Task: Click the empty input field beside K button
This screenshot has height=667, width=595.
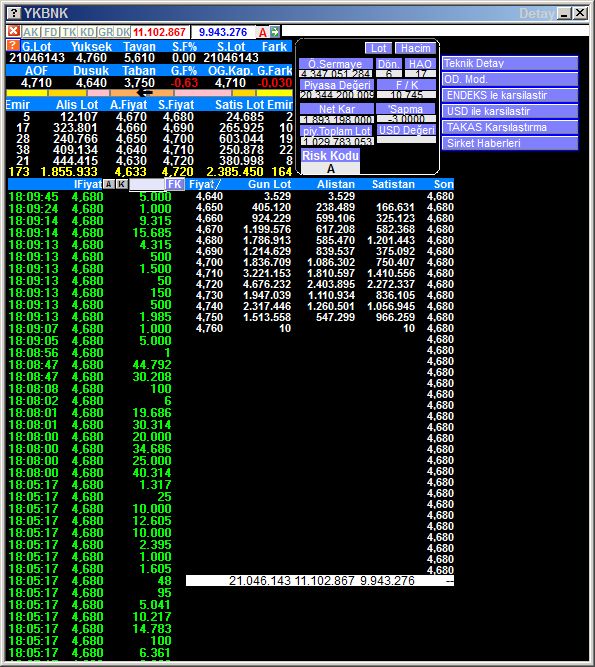Action: pos(147,184)
